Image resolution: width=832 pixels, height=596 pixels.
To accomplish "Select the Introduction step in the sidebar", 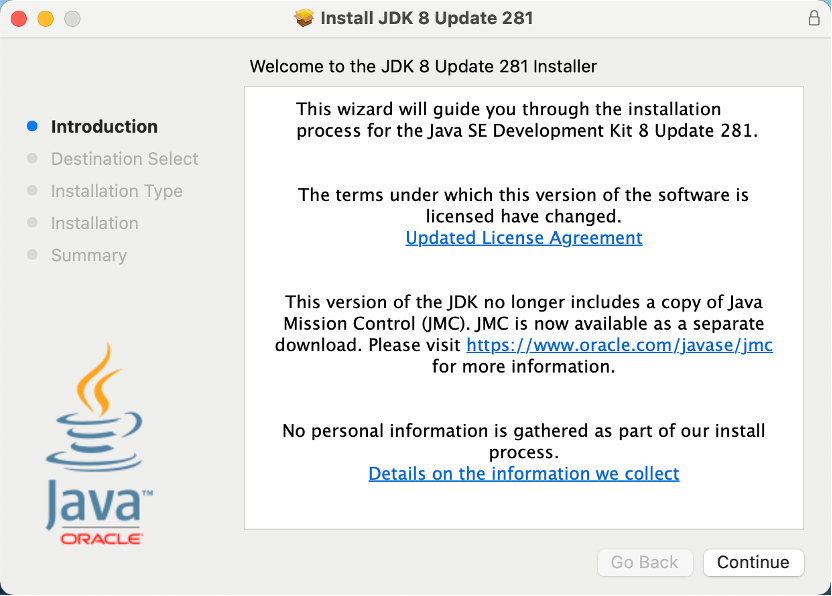I will click(x=104, y=127).
